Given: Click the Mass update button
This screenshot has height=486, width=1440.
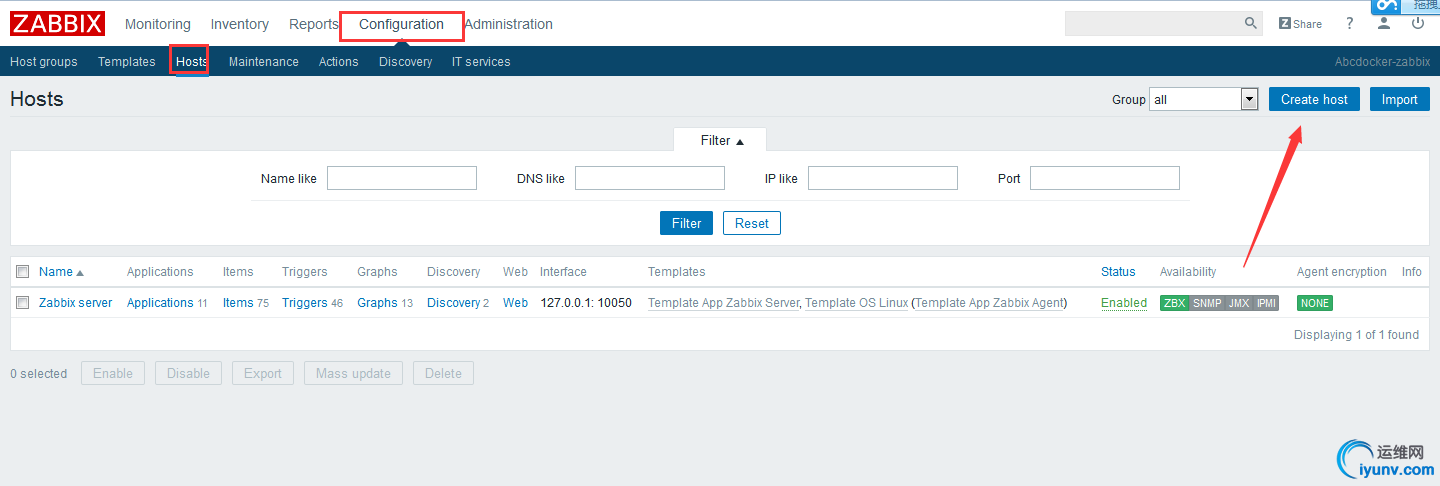Looking at the screenshot, I should click(x=353, y=373).
